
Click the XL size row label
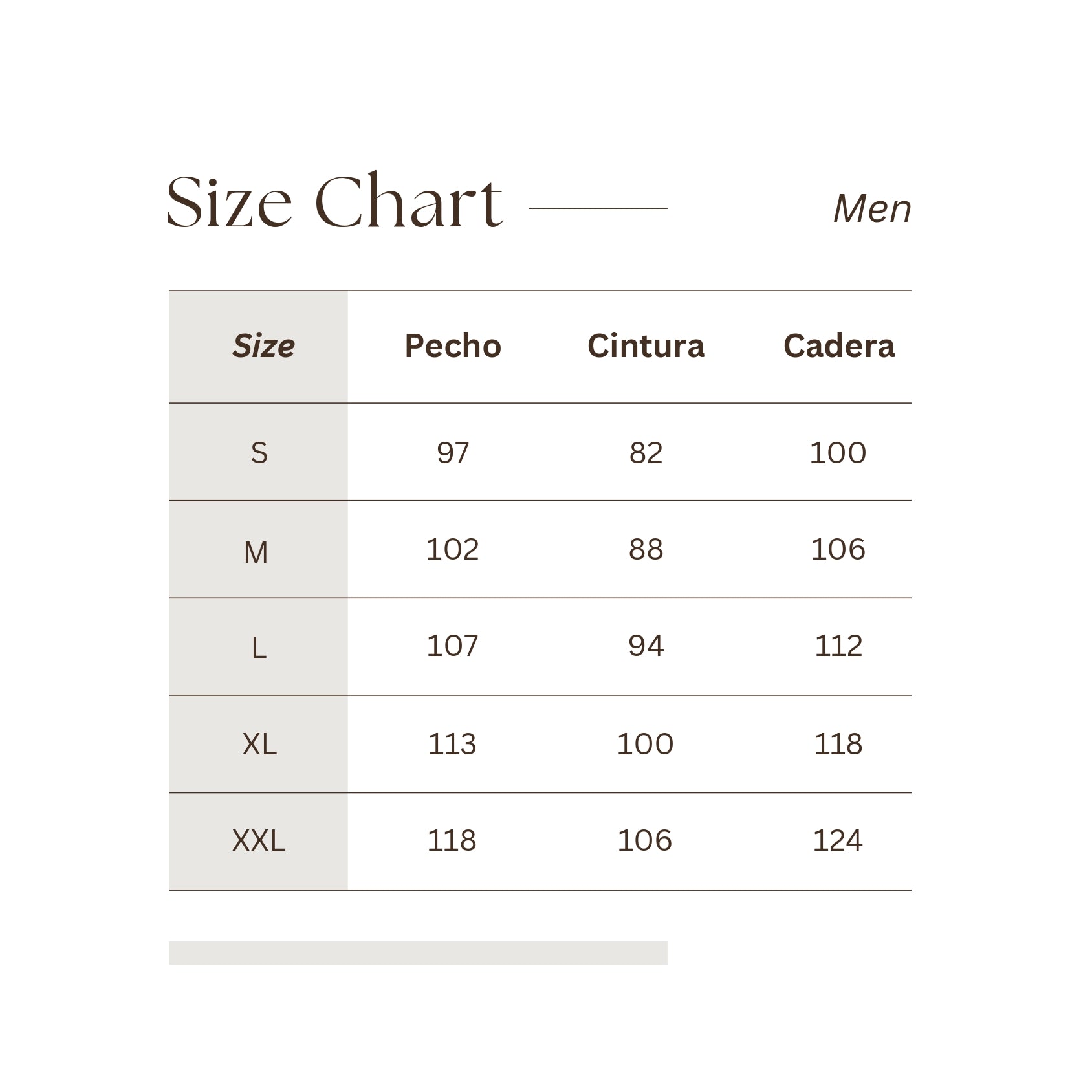(x=259, y=745)
